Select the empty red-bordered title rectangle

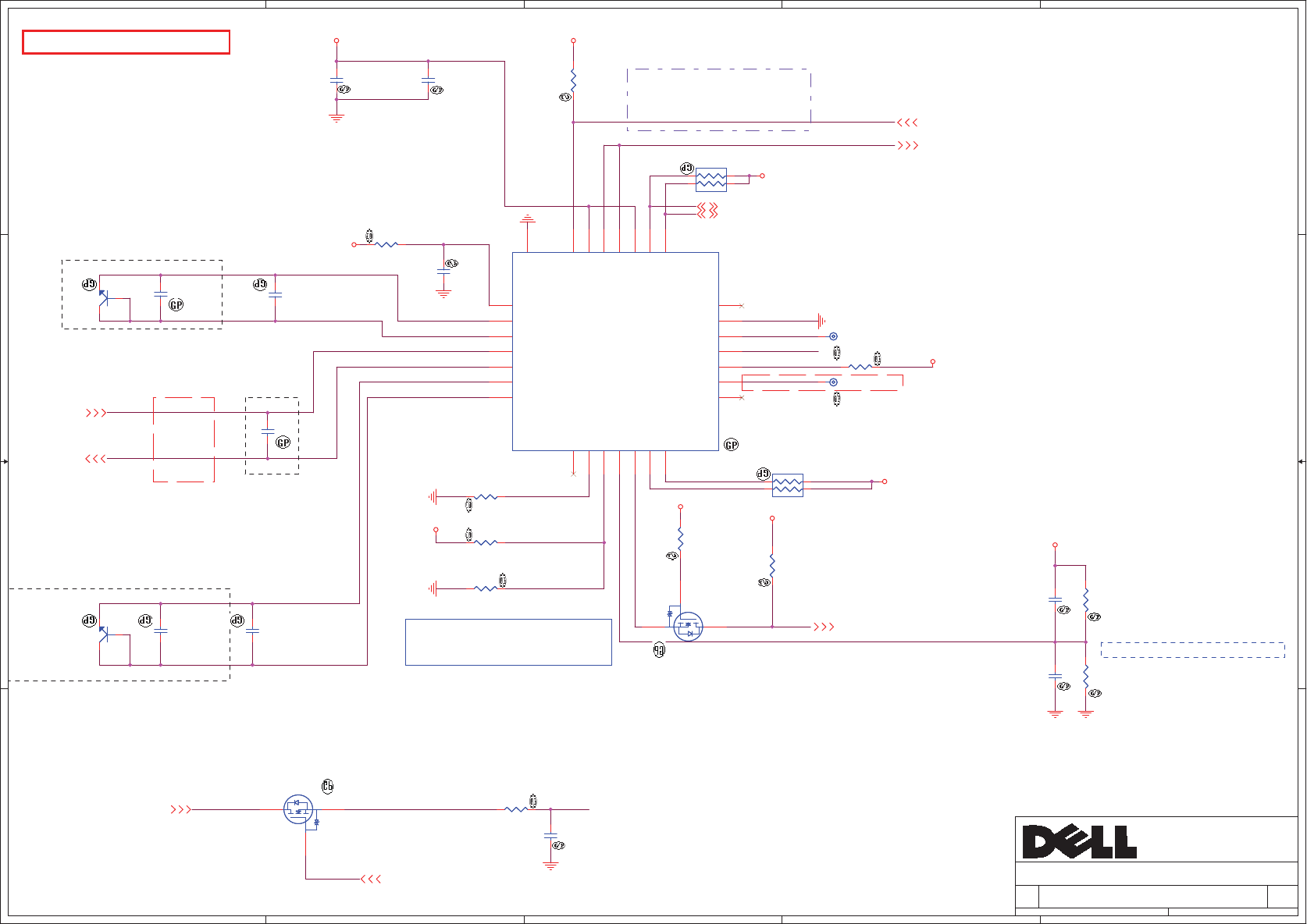tap(126, 42)
